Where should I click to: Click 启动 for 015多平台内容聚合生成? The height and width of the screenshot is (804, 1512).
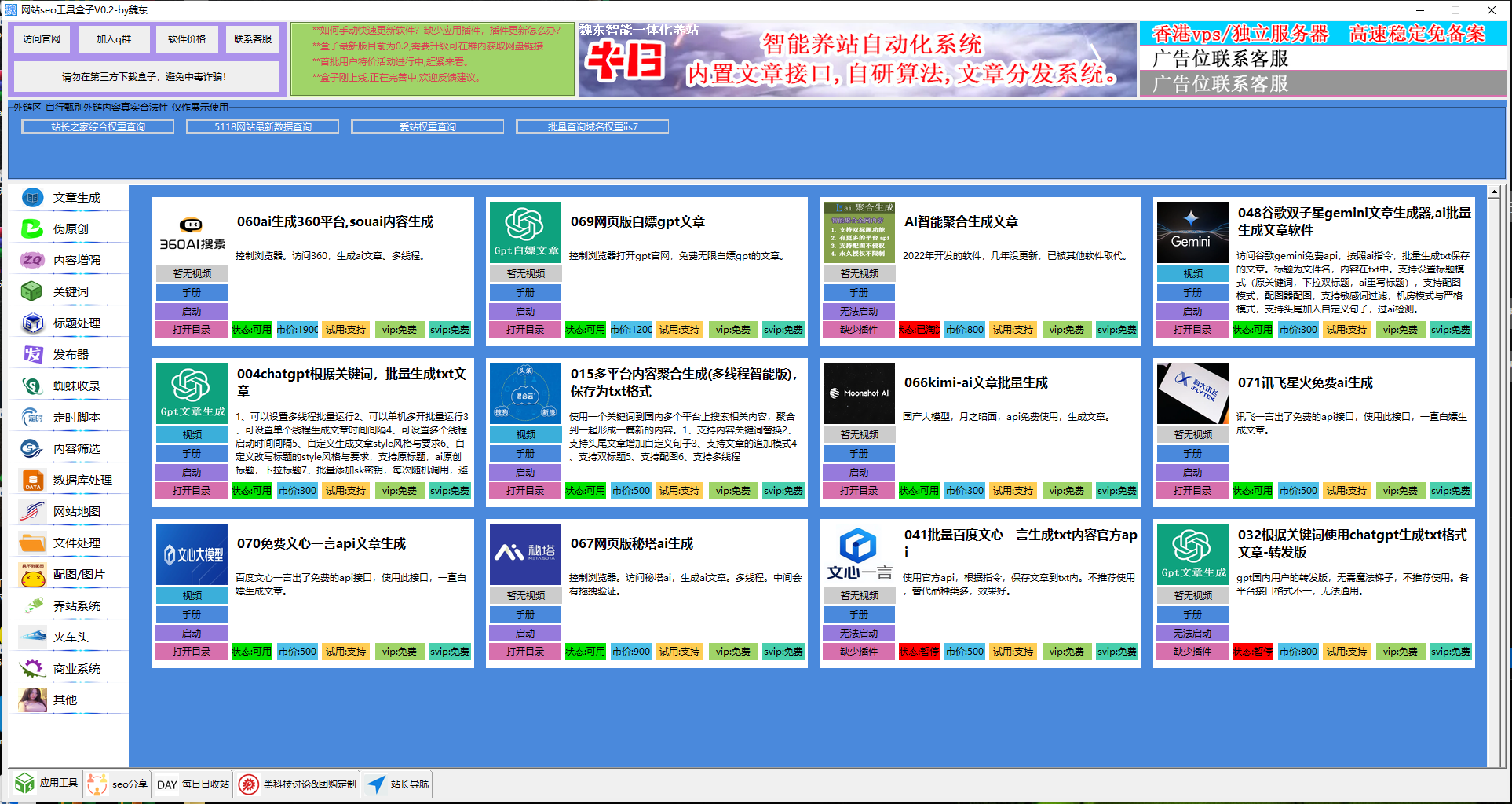pyautogui.click(x=525, y=472)
